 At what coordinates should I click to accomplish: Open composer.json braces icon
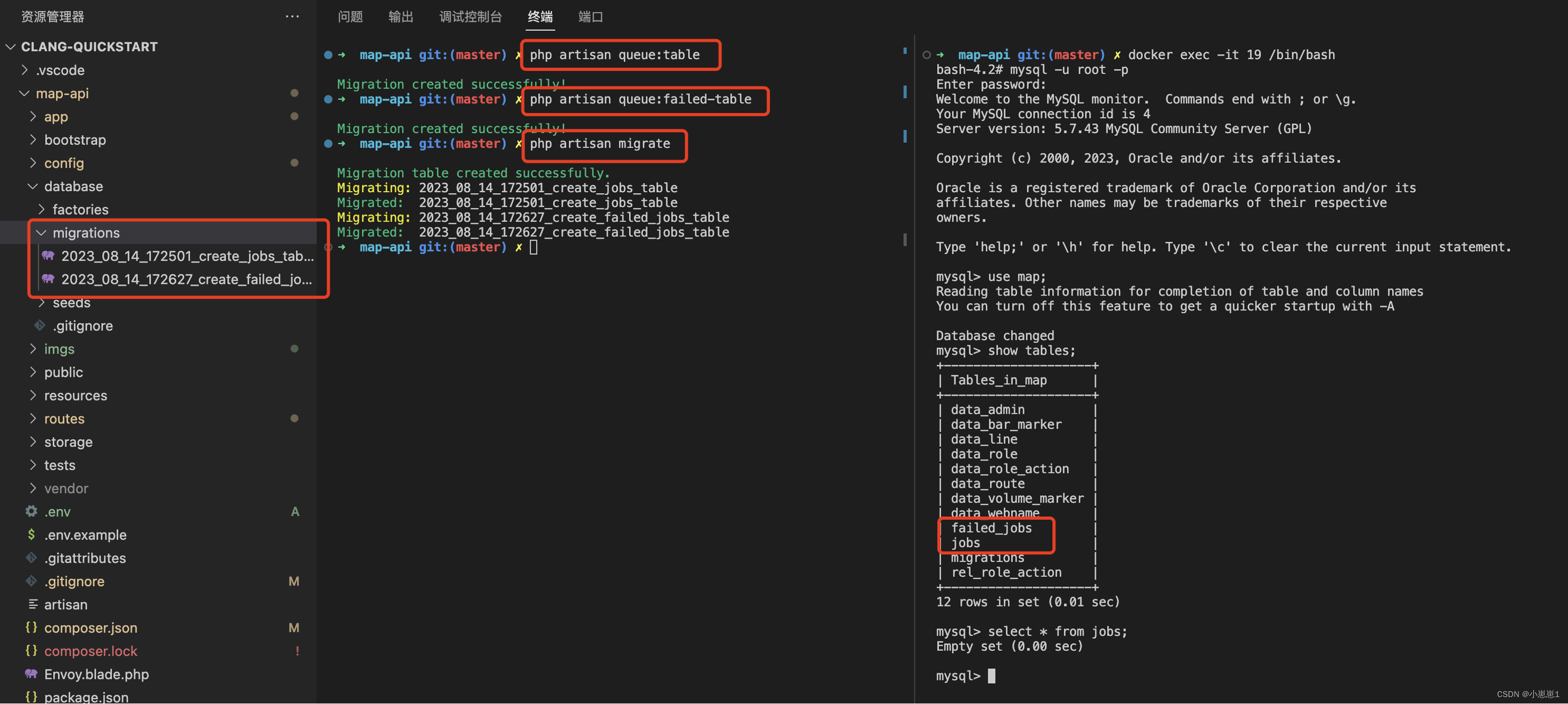coord(31,627)
